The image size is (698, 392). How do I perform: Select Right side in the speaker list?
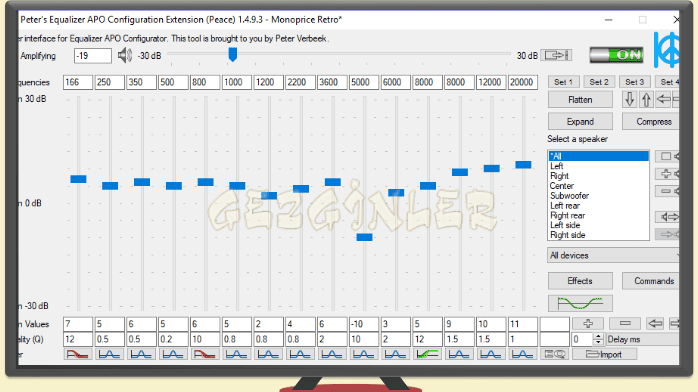pyautogui.click(x=598, y=235)
